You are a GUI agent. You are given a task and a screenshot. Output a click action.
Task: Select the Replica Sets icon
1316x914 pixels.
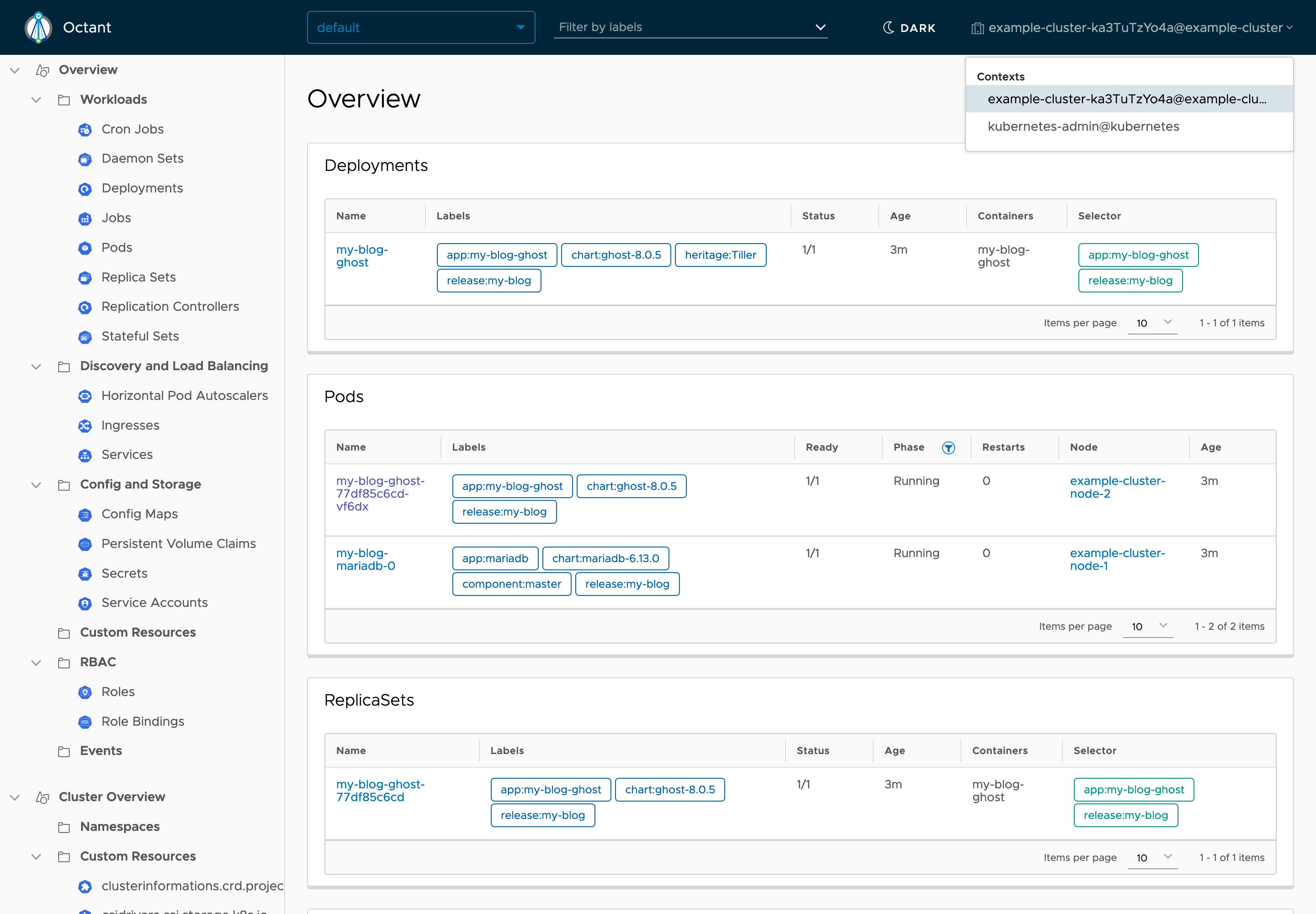click(x=85, y=278)
